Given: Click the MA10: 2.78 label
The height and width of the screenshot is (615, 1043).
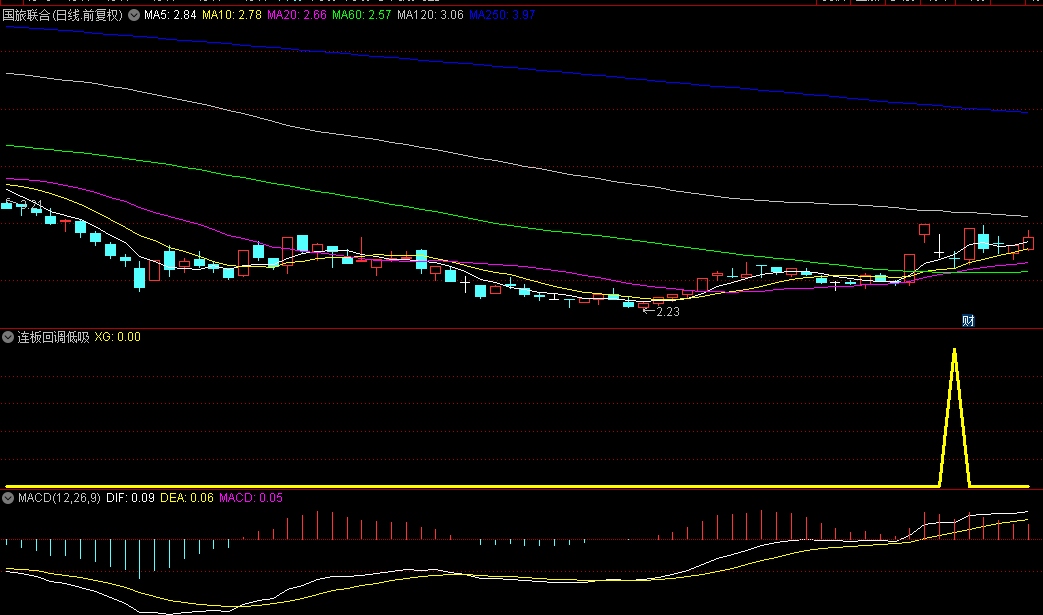Looking at the screenshot, I should click(231, 15).
